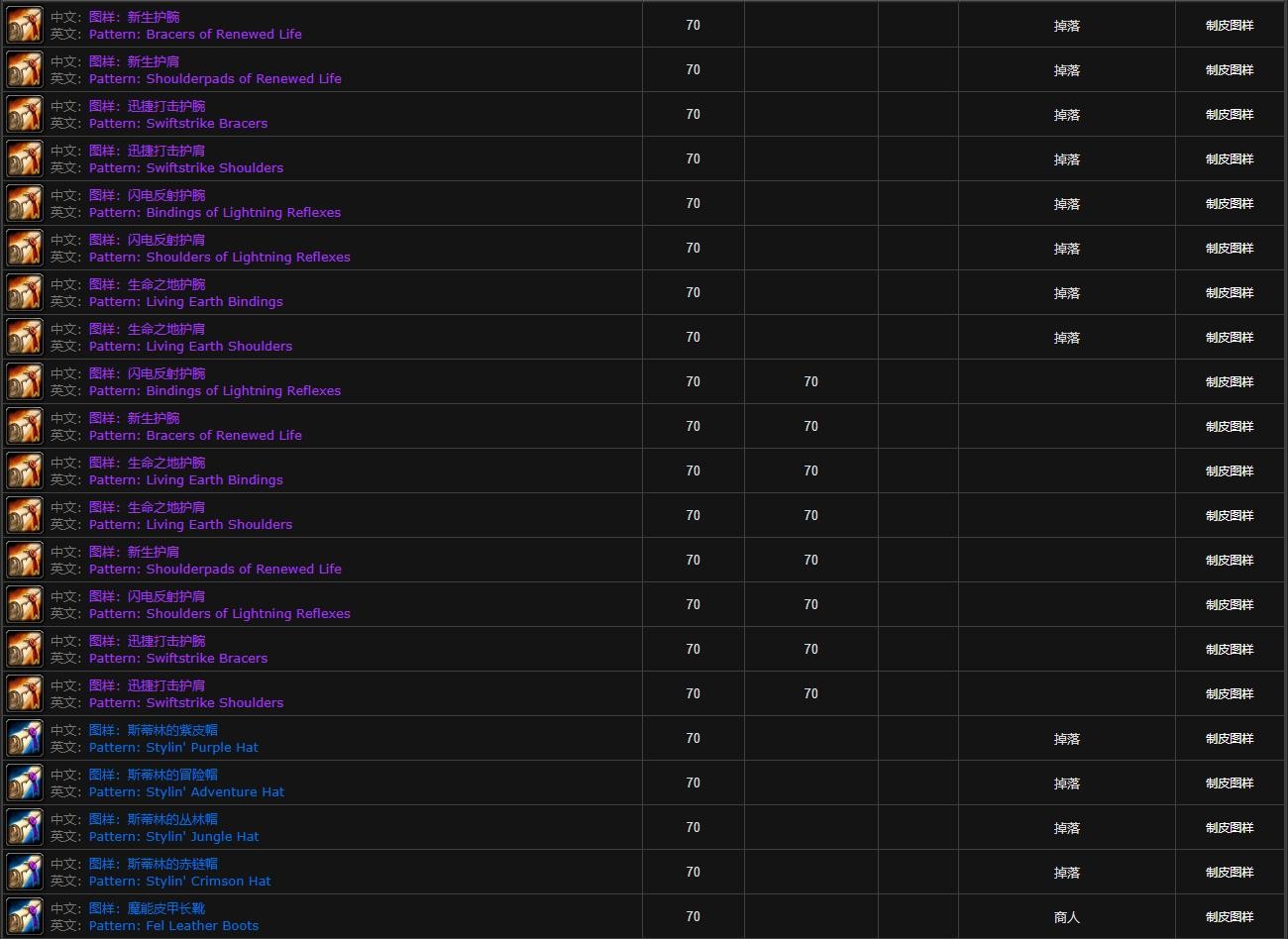Click 商人 in the Fel Leather Boots row
1288x939 pixels.
click(1066, 917)
